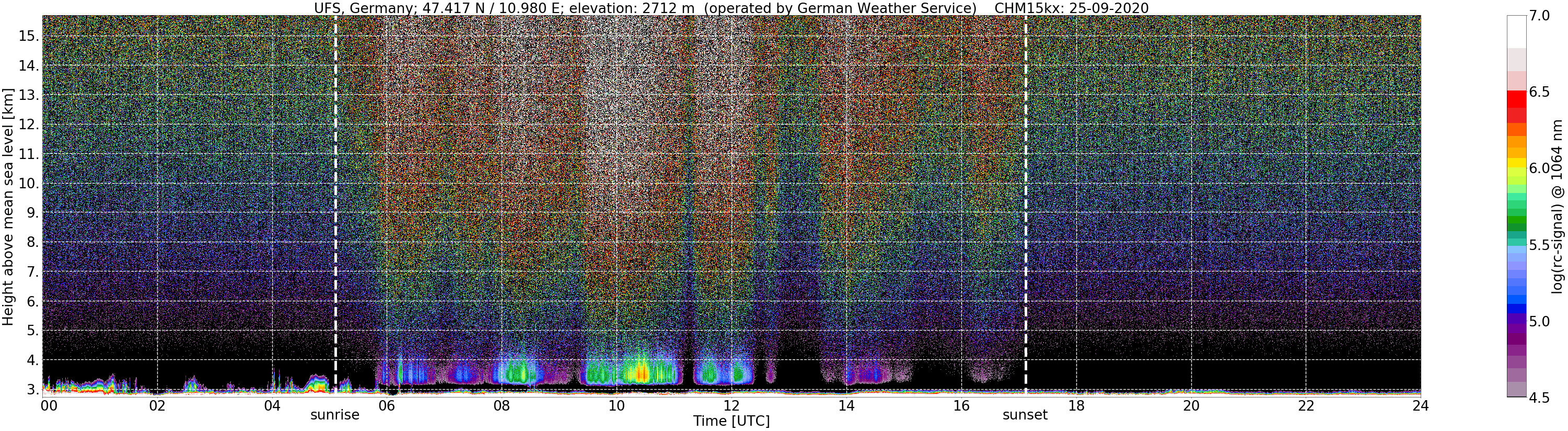Screen dimensions: 1568x431
Task: Click the y-axis tick label '12.'
Action: (29, 124)
